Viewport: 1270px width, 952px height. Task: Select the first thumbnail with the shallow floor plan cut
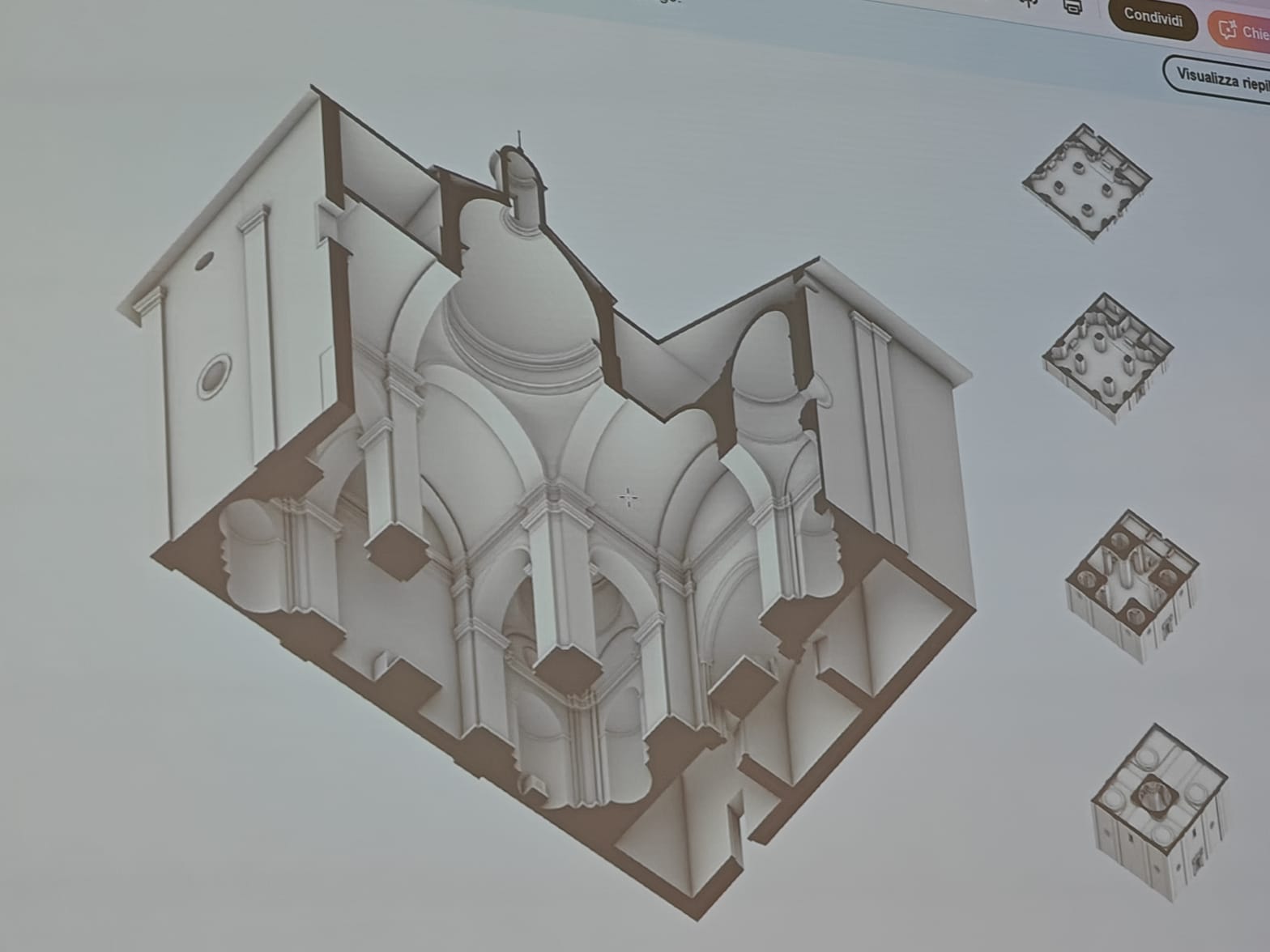point(1087,183)
